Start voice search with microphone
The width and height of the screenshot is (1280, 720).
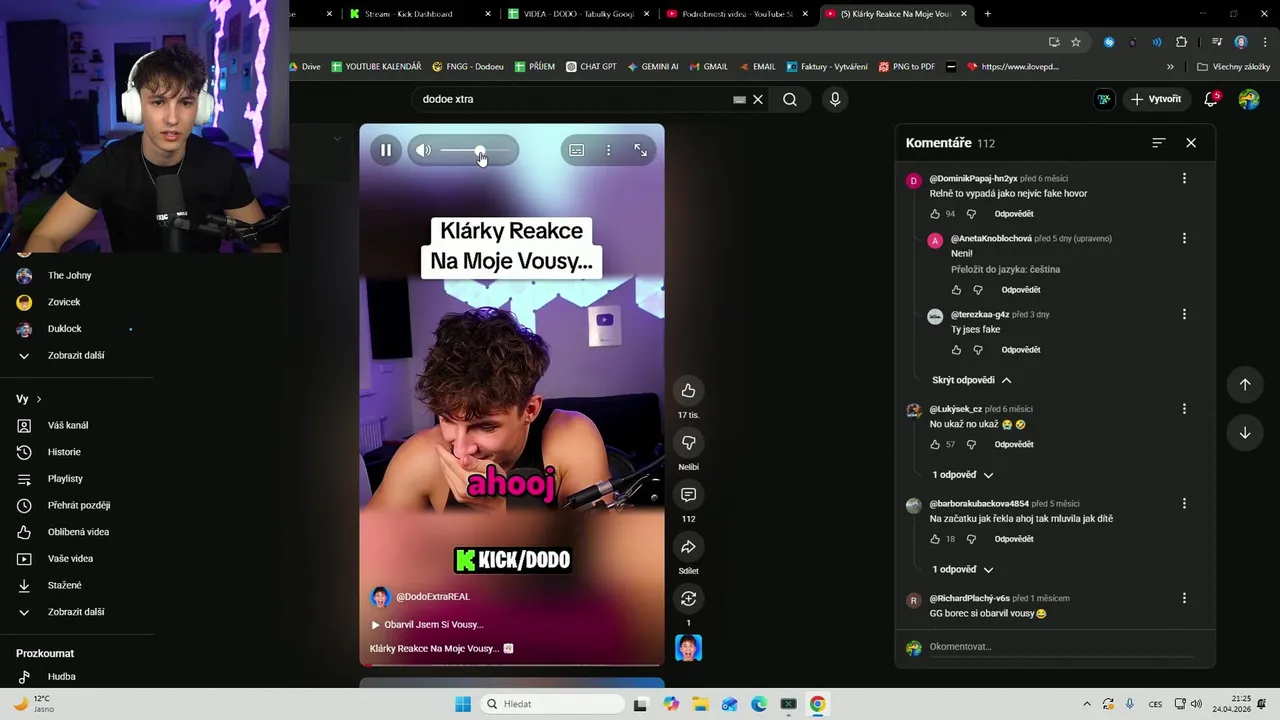pos(835,99)
